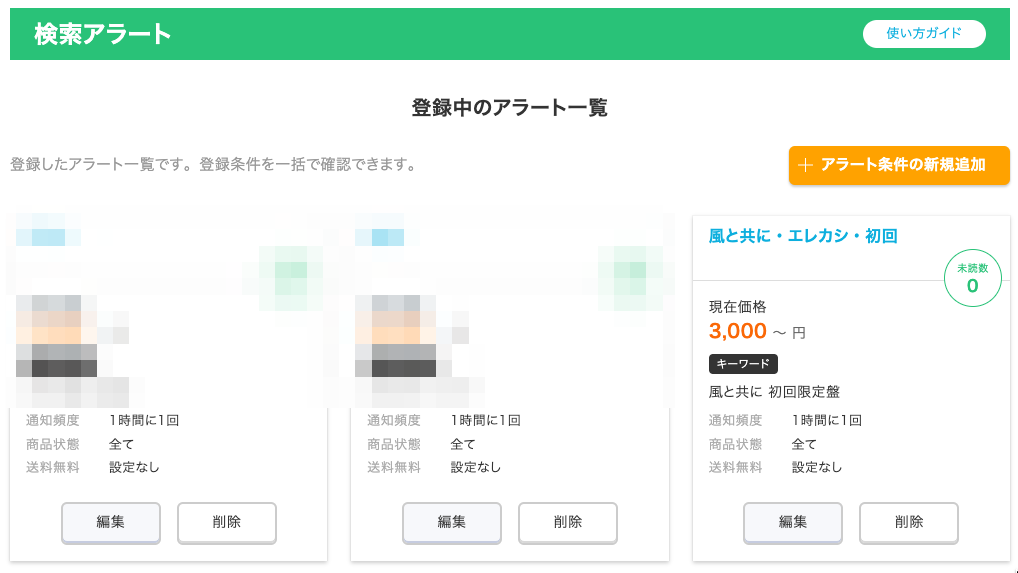Click the キーワード tag label
The height and width of the screenshot is (573, 1018).
pyautogui.click(x=743, y=364)
